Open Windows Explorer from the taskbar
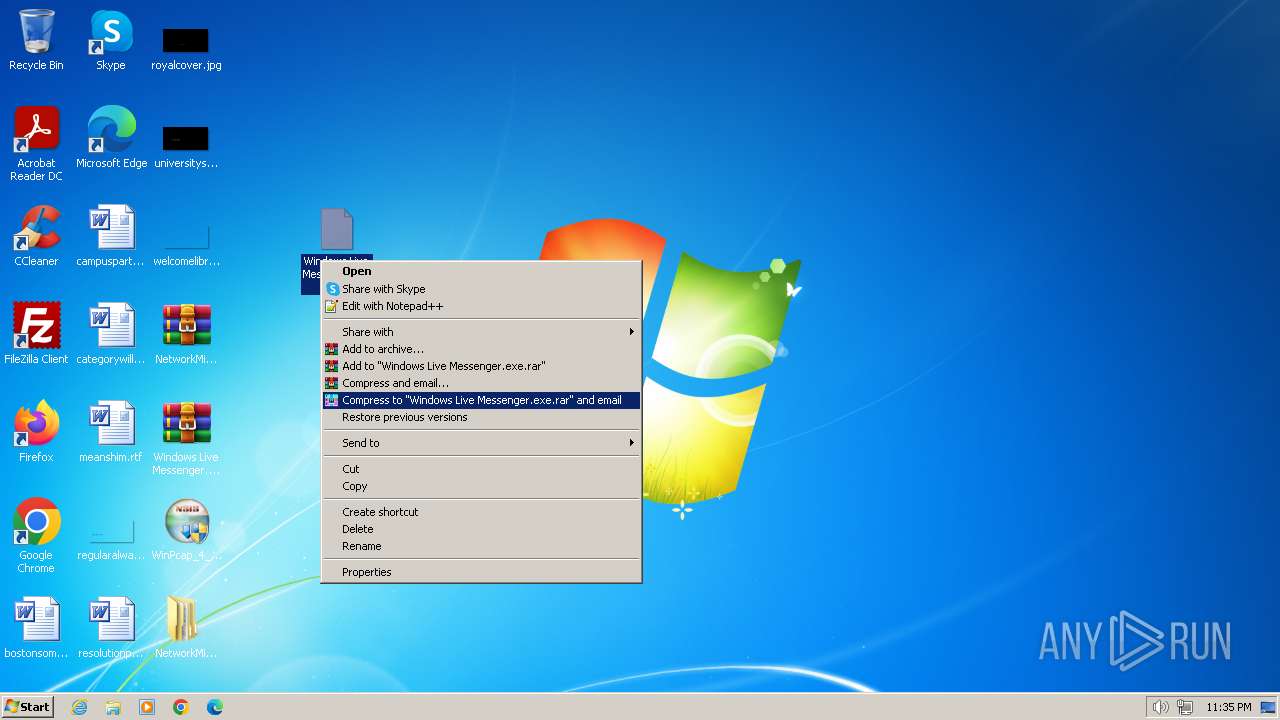Viewport: 1280px width, 720px height. coord(113,707)
